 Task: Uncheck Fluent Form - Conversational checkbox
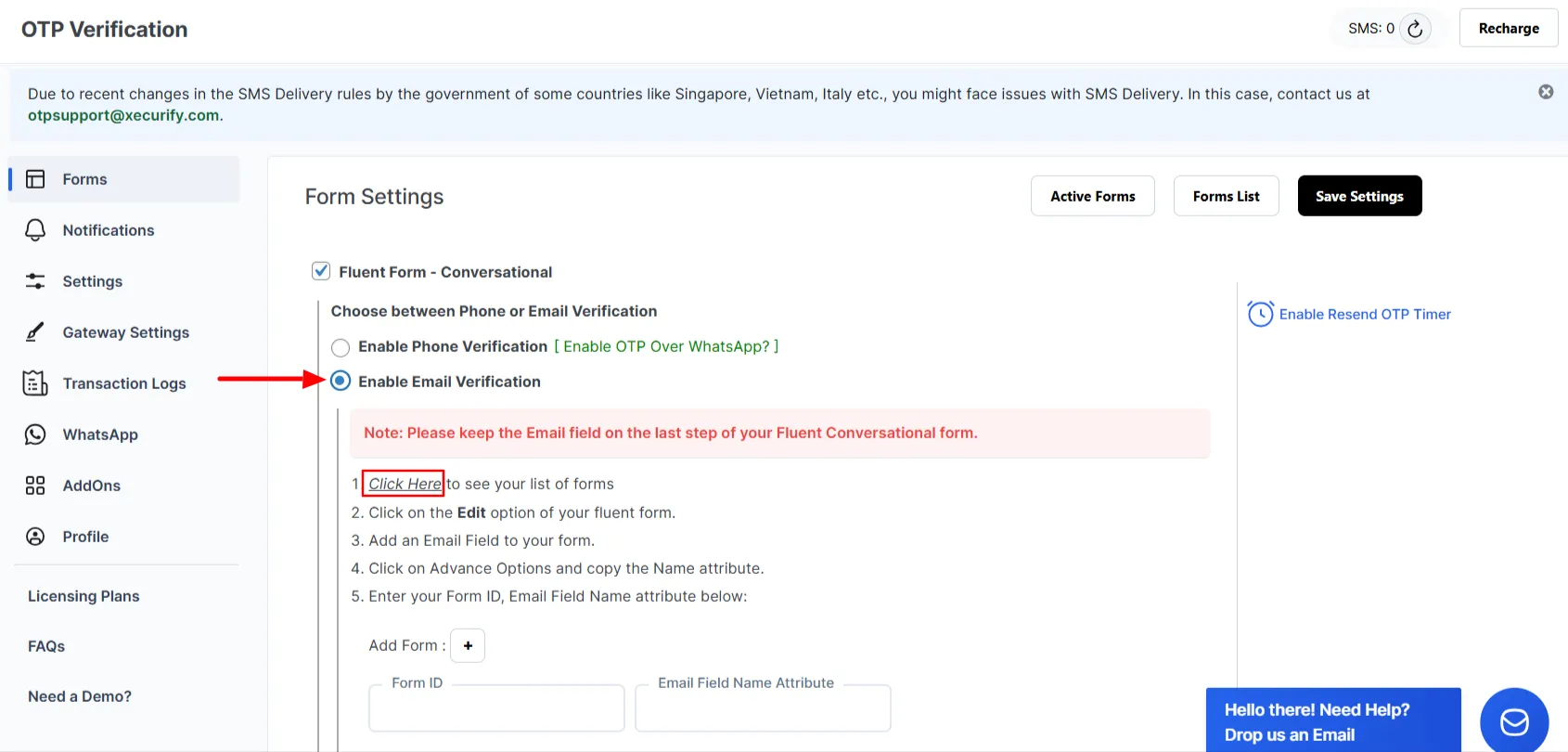(x=321, y=271)
